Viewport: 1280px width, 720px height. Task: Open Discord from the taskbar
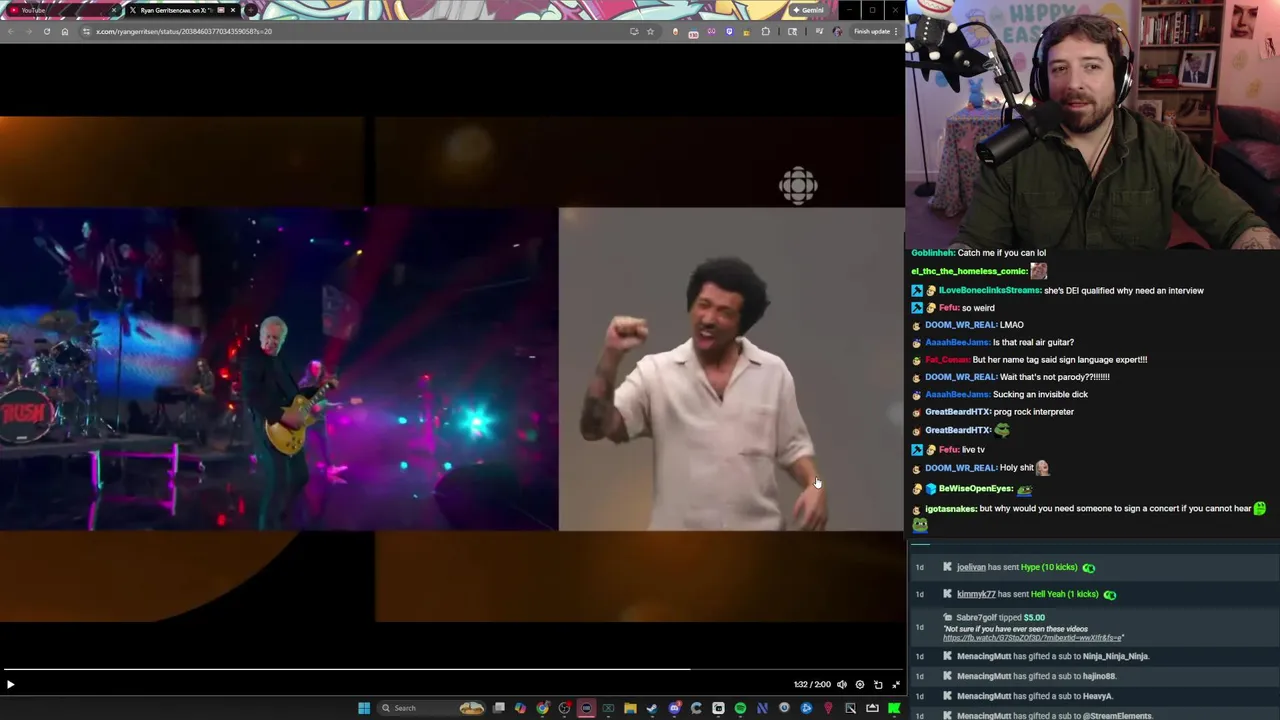(675, 708)
